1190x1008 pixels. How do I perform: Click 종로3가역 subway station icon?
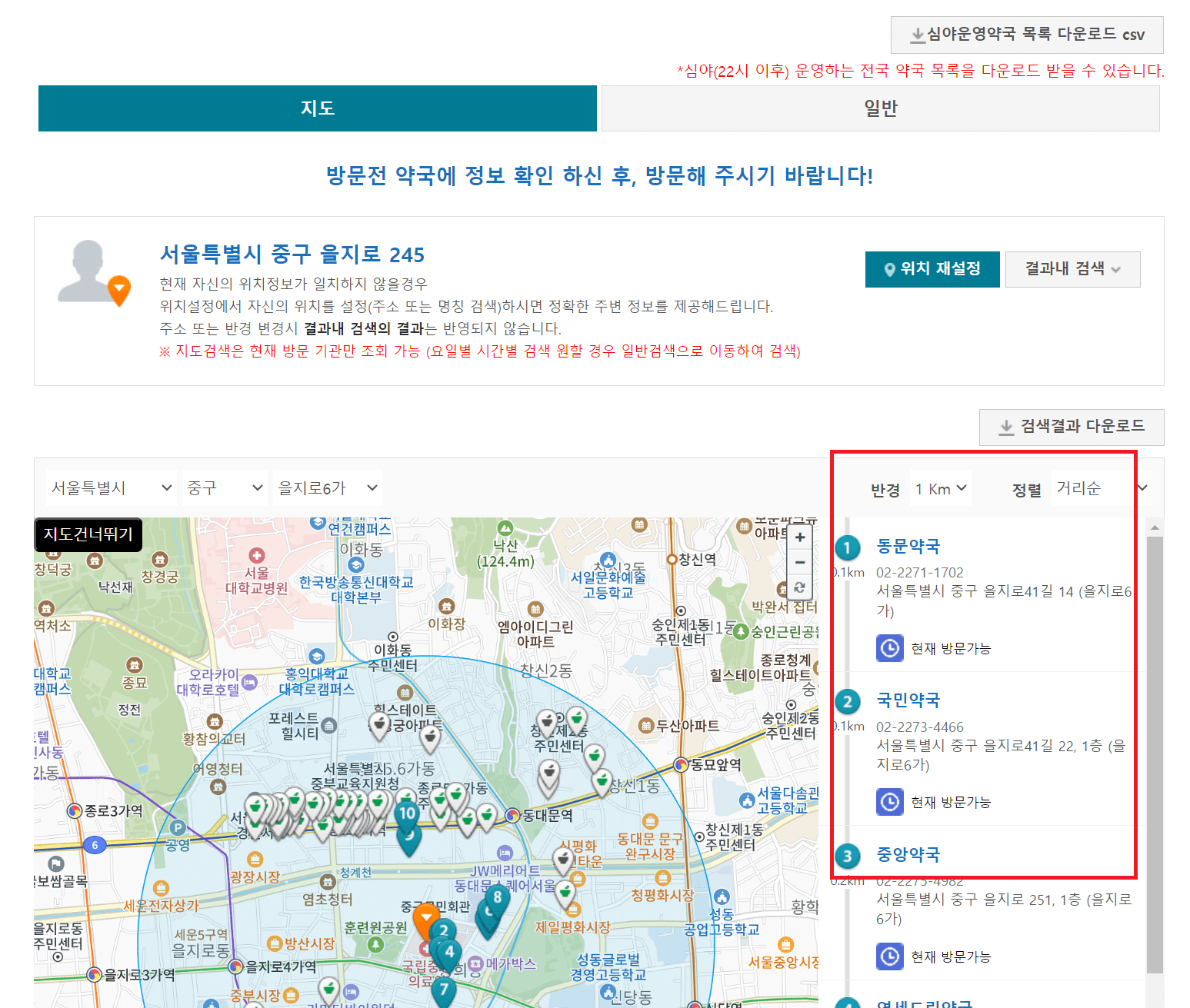coord(75,810)
